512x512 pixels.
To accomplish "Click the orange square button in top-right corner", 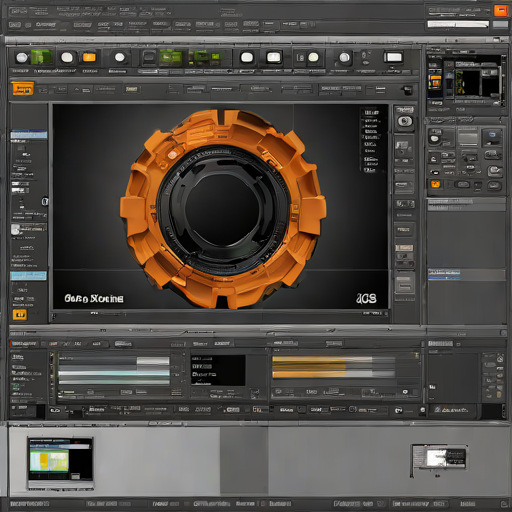I will pos(501,11).
